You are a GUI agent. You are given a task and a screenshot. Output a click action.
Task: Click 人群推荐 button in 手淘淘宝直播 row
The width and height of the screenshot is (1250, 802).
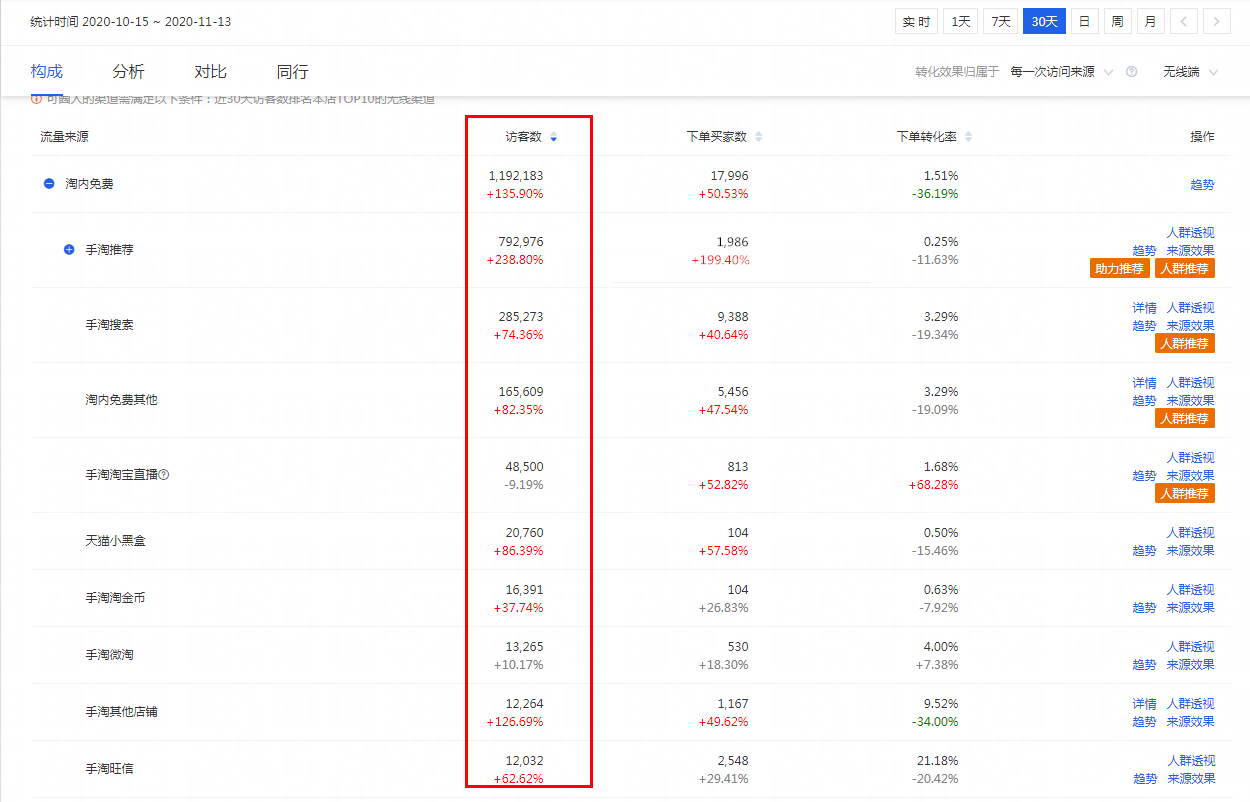point(1185,494)
